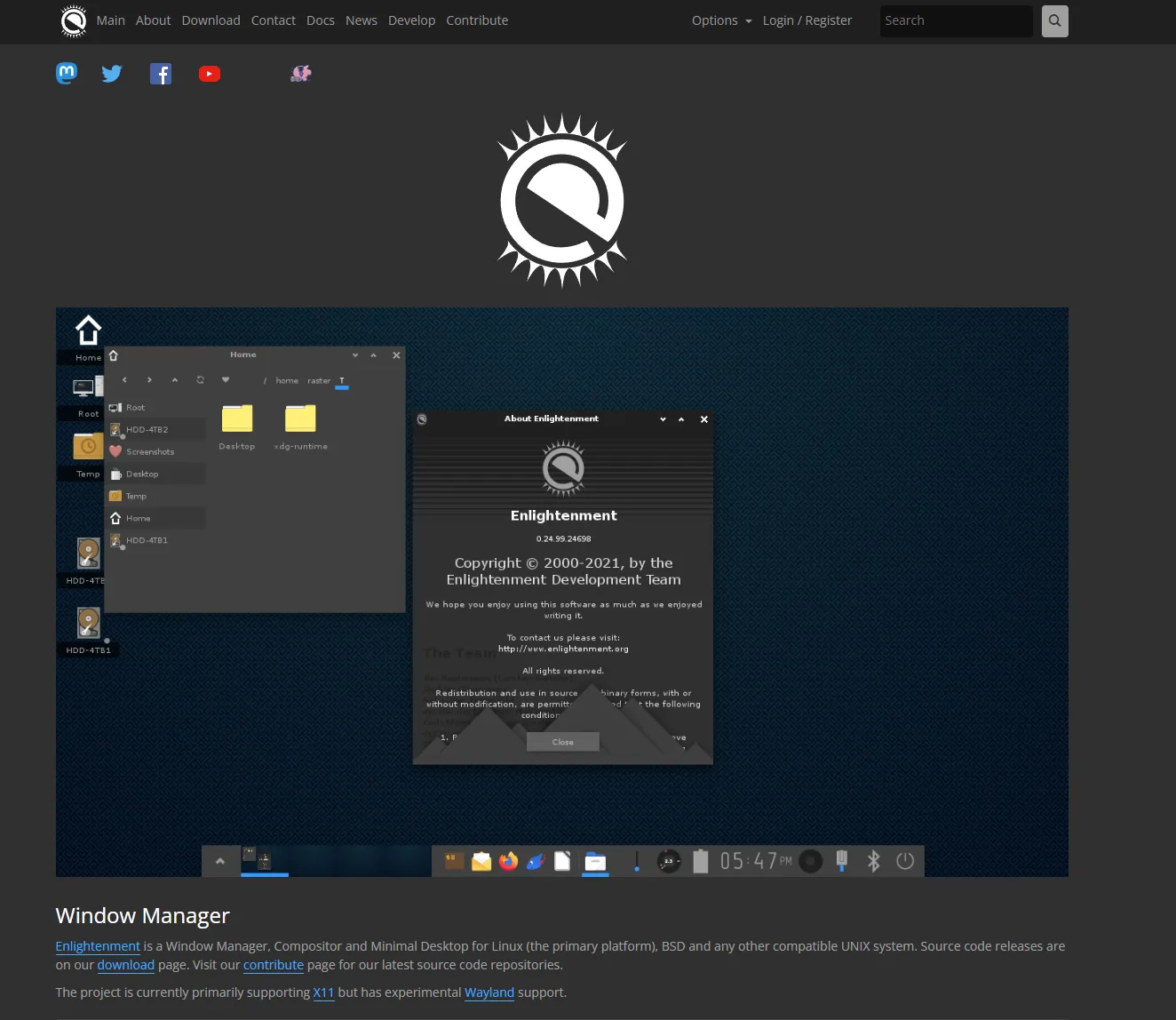This screenshot has width=1176, height=1020.
Task: Click Close in the About Enlightenment dialog
Action: 563,742
